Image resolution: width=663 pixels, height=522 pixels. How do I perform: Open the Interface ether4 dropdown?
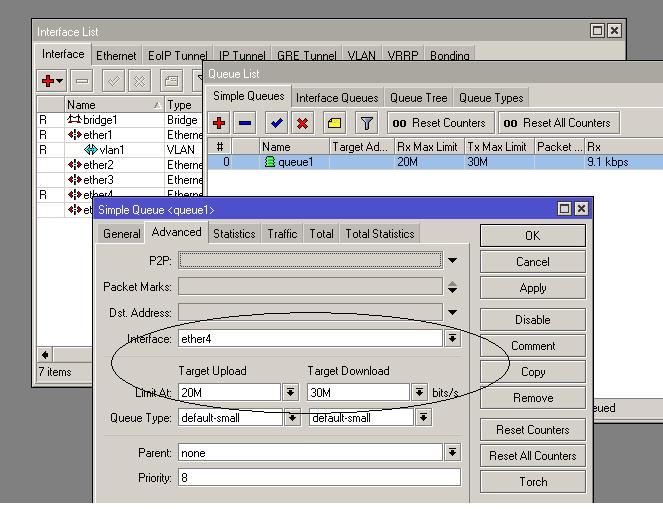(x=452, y=339)
